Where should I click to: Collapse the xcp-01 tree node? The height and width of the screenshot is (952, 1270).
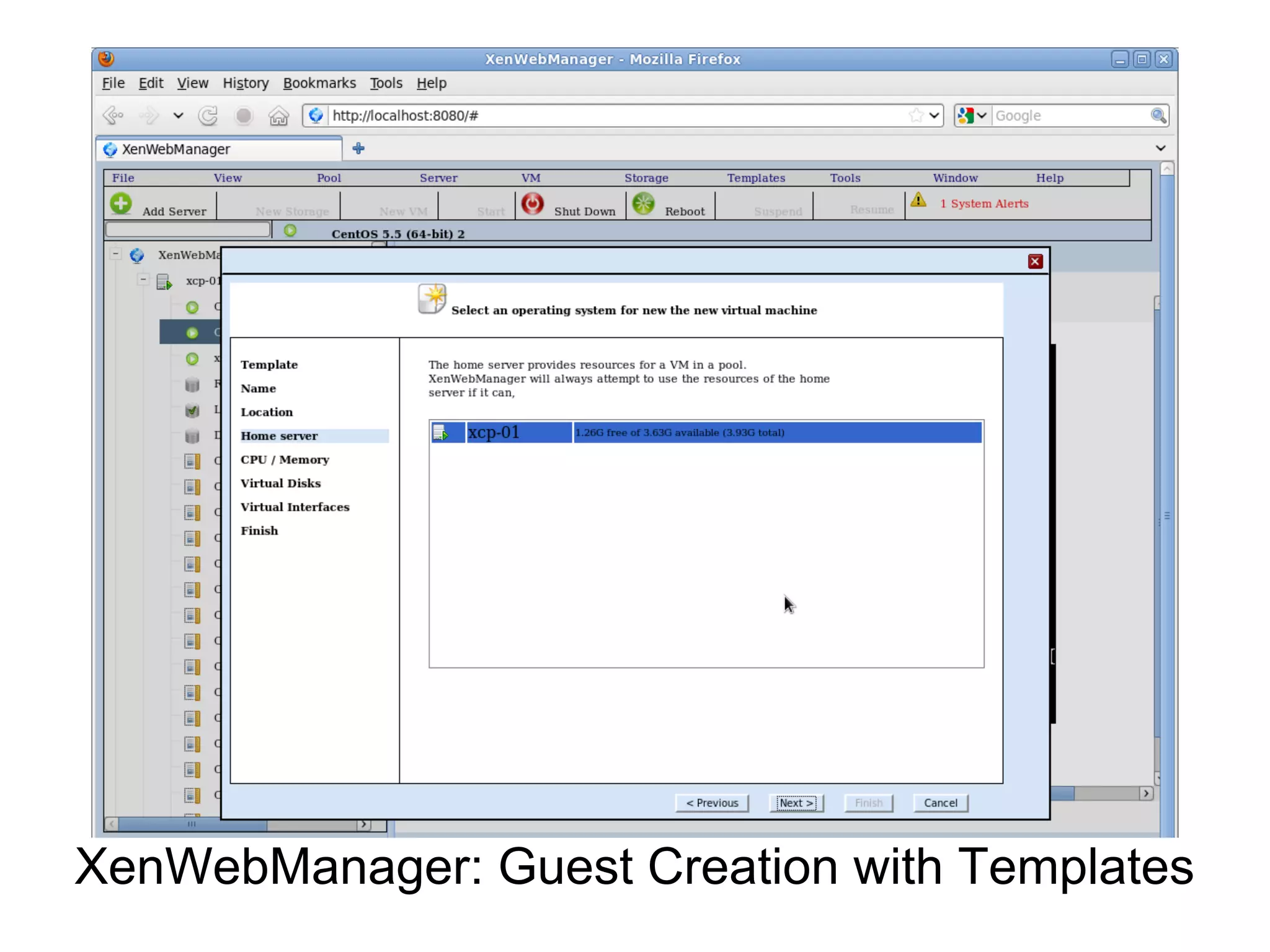pos(143,280)
